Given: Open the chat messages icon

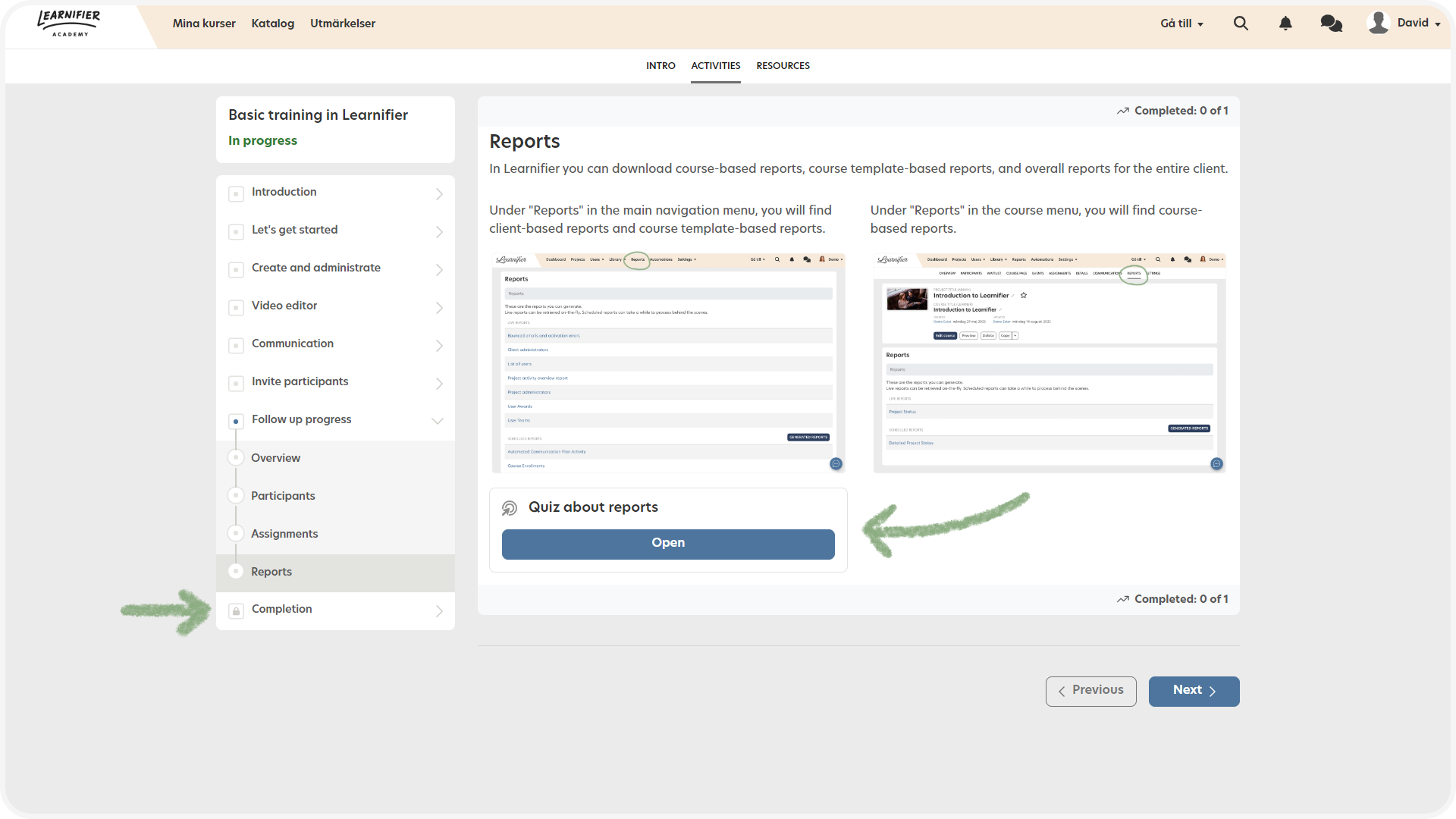Looking at the screenshot, I should point(1331,24).
